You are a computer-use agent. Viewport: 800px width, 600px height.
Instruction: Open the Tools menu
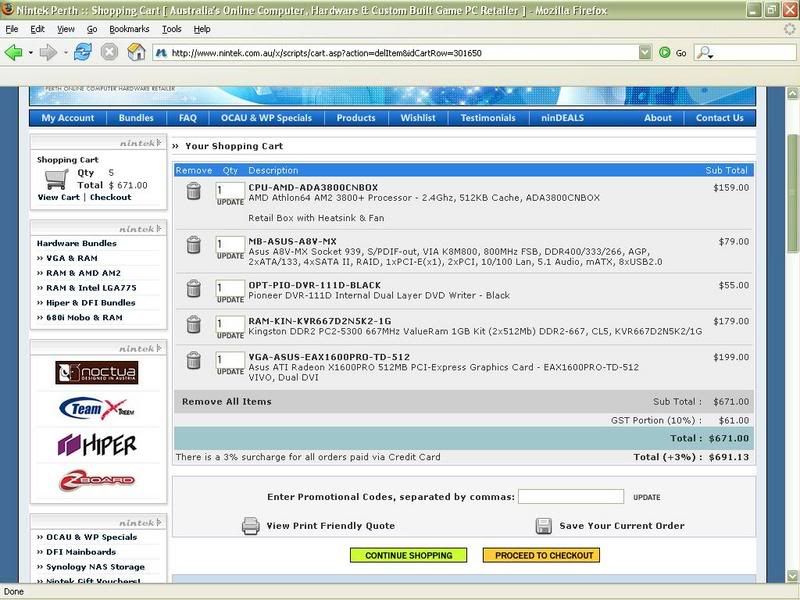(171, 29)
